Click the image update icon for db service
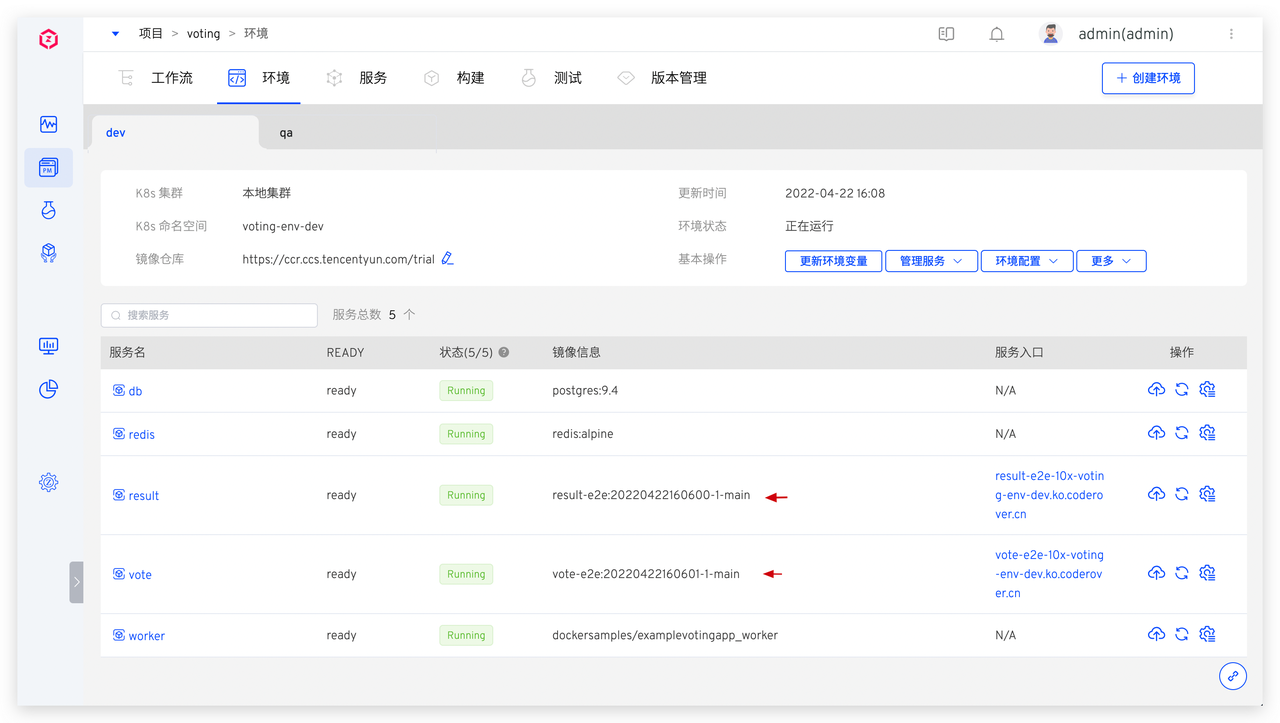This screenshot has width=1280, height=723. (x=1156, y=390)
